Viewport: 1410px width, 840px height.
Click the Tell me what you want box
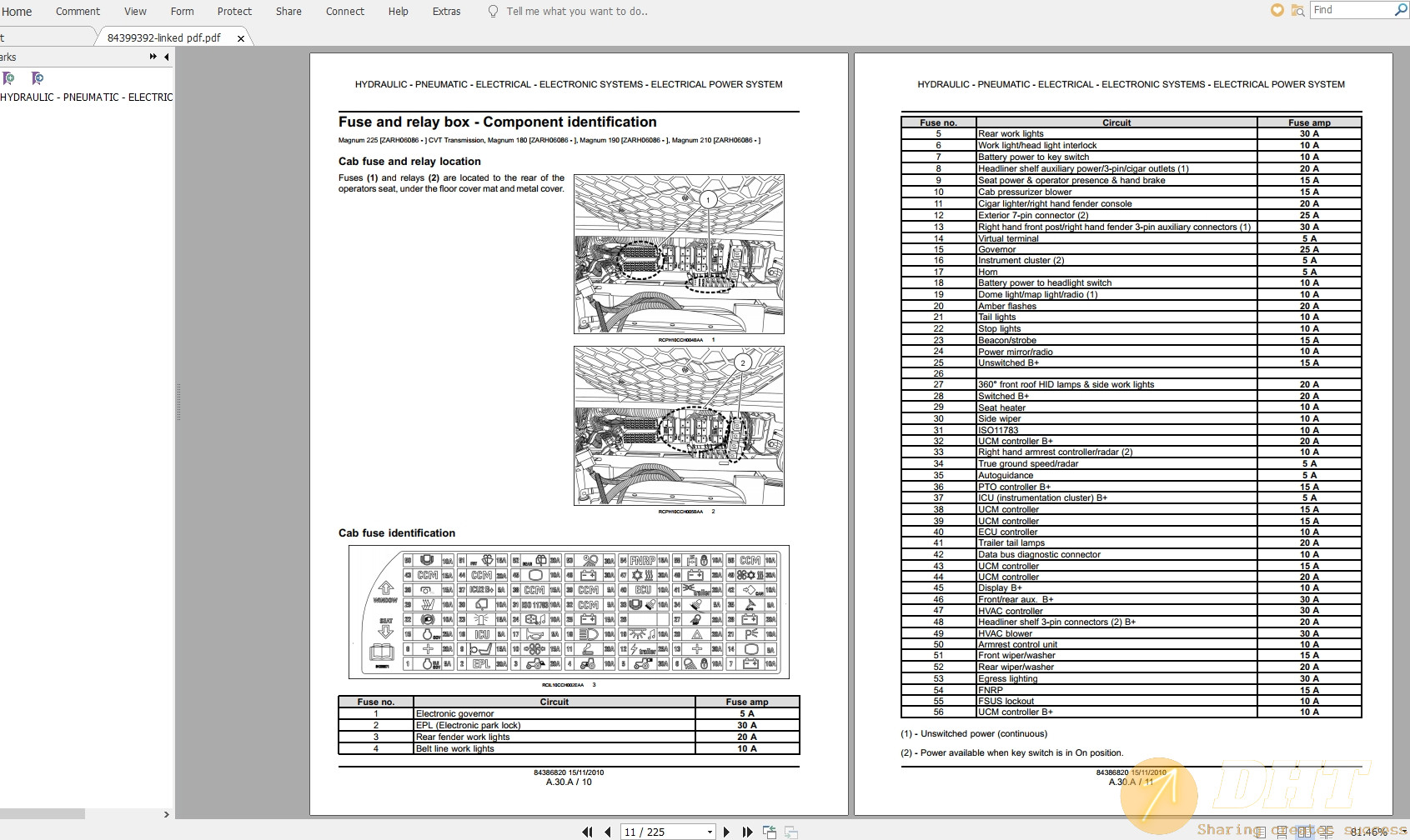point(576,12)
